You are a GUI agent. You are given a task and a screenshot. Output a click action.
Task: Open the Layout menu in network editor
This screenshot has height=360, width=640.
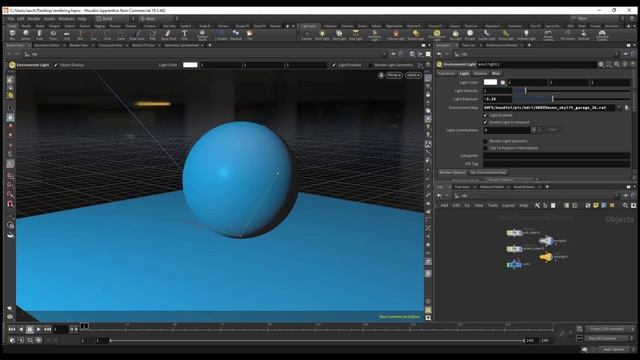pyautogui.click(x=508, y=205)
